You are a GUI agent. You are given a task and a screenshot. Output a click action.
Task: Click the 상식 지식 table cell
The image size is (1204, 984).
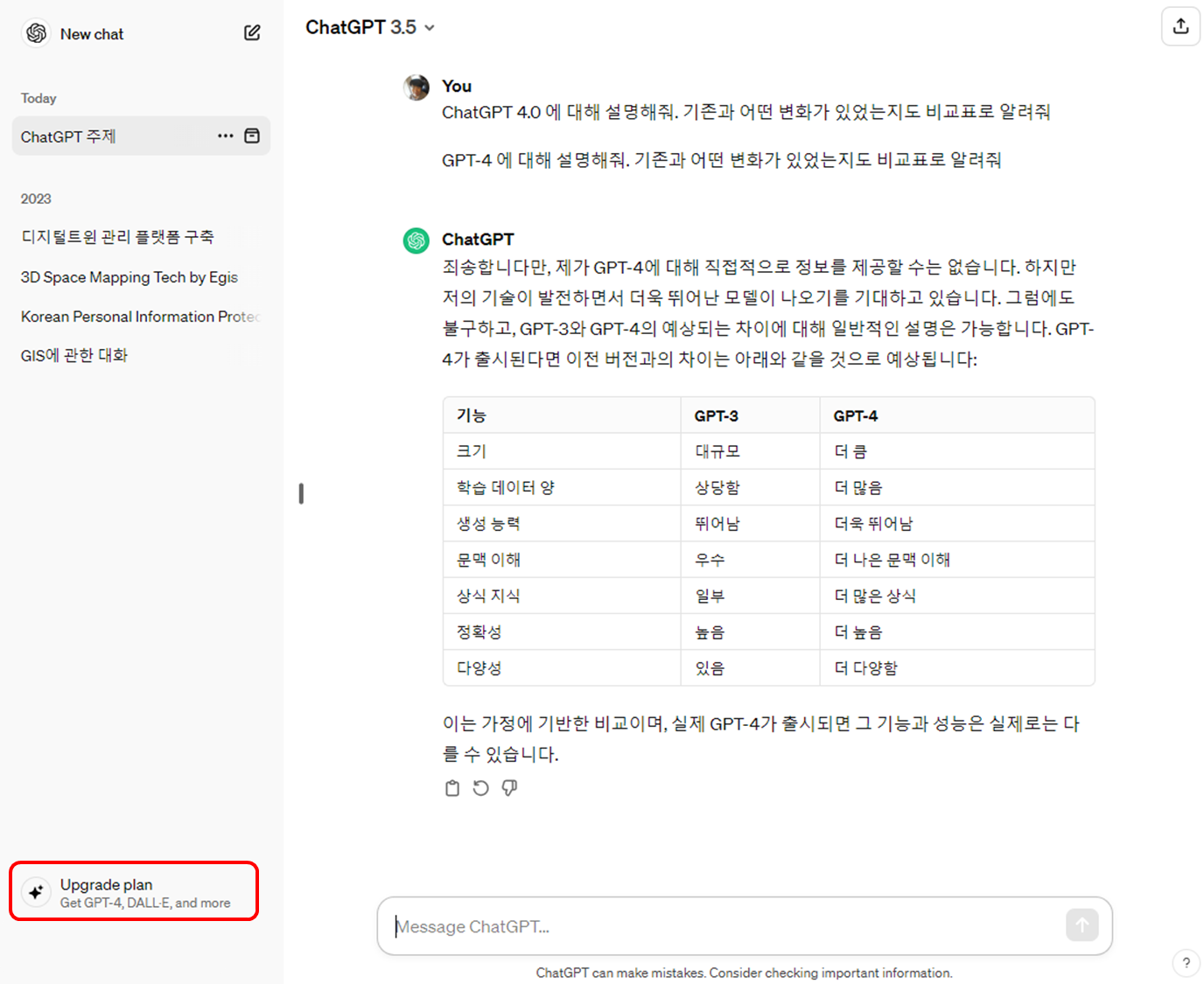562,596
